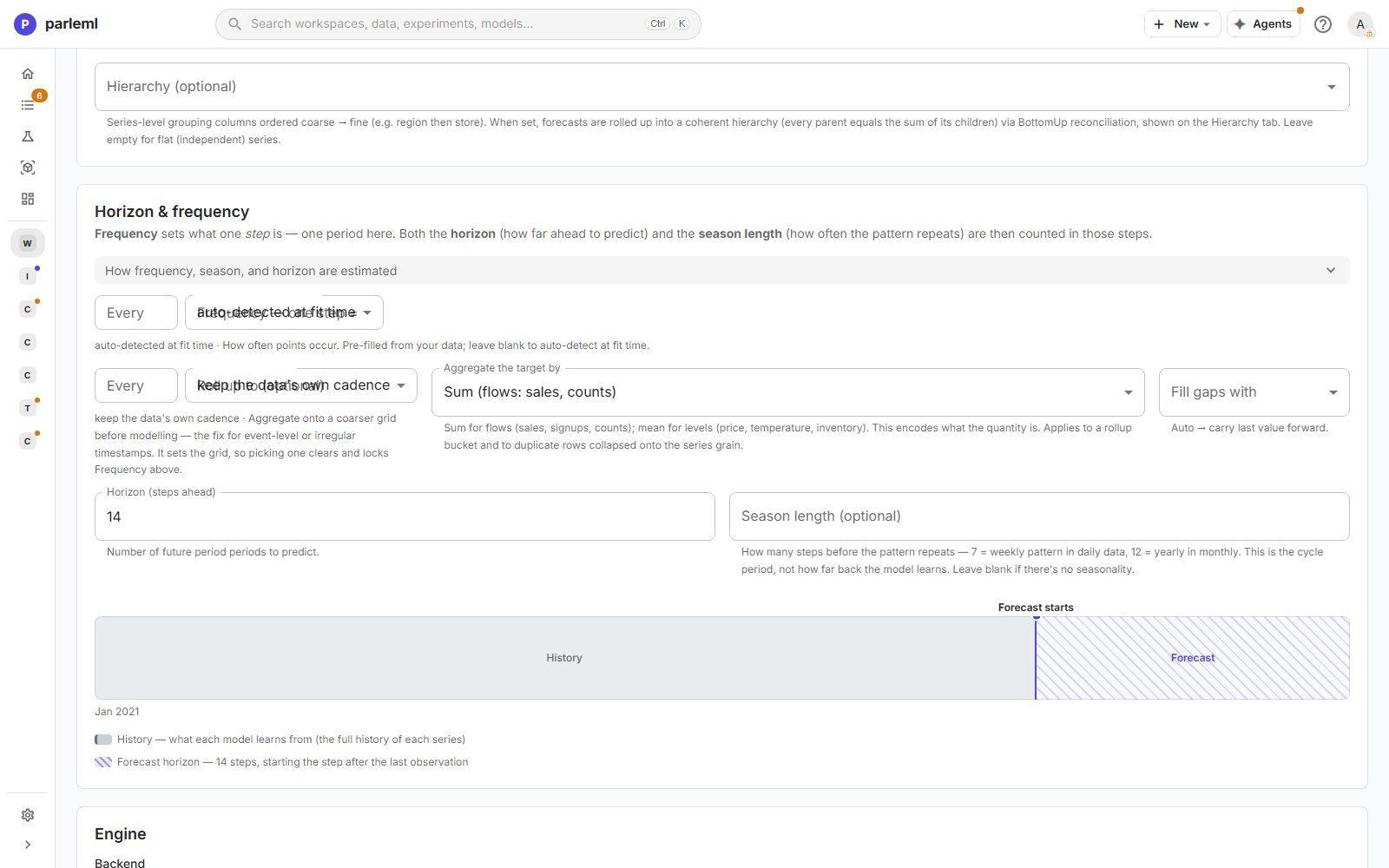
Task: Click the Horizon & frequency heading
Action: tap(172, 212)
